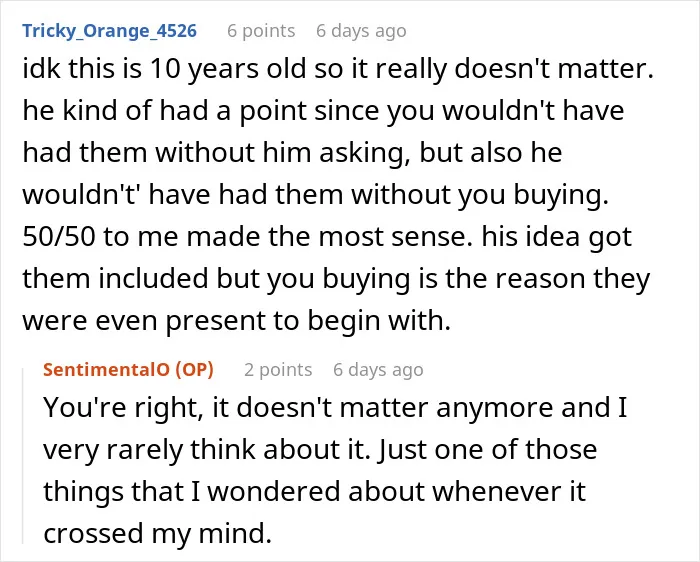This screenshot has height=562, width=700.
Task: Click the reply line 'things that I wondered about'
Action: (314, 492)
